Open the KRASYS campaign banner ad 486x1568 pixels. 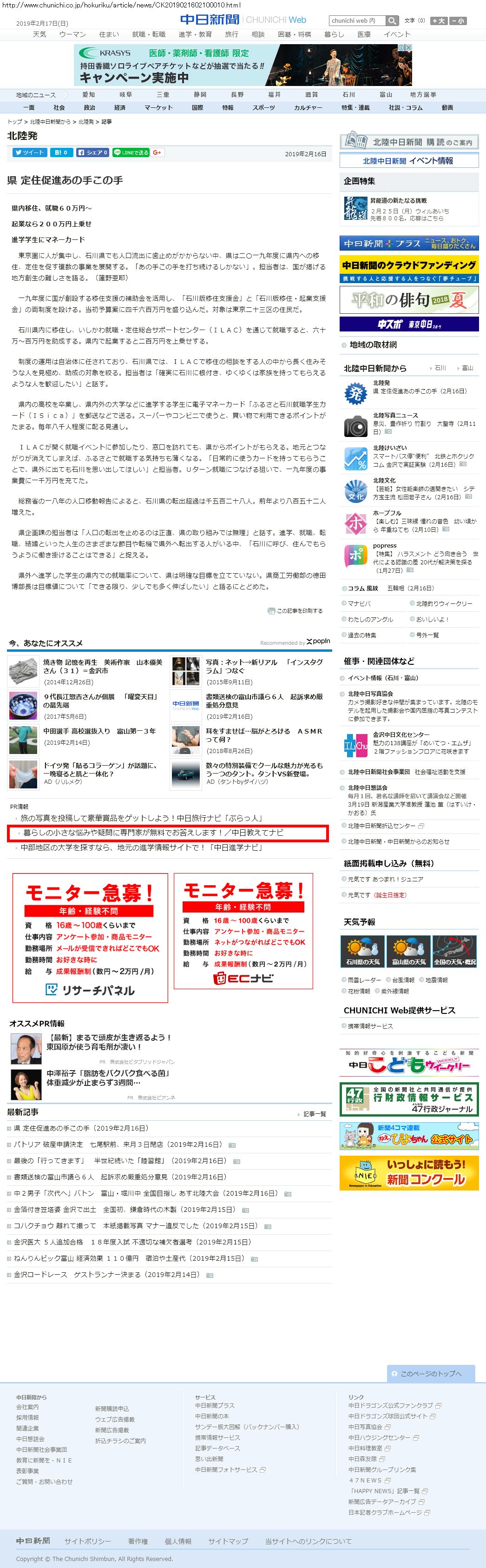coord(243,65)
